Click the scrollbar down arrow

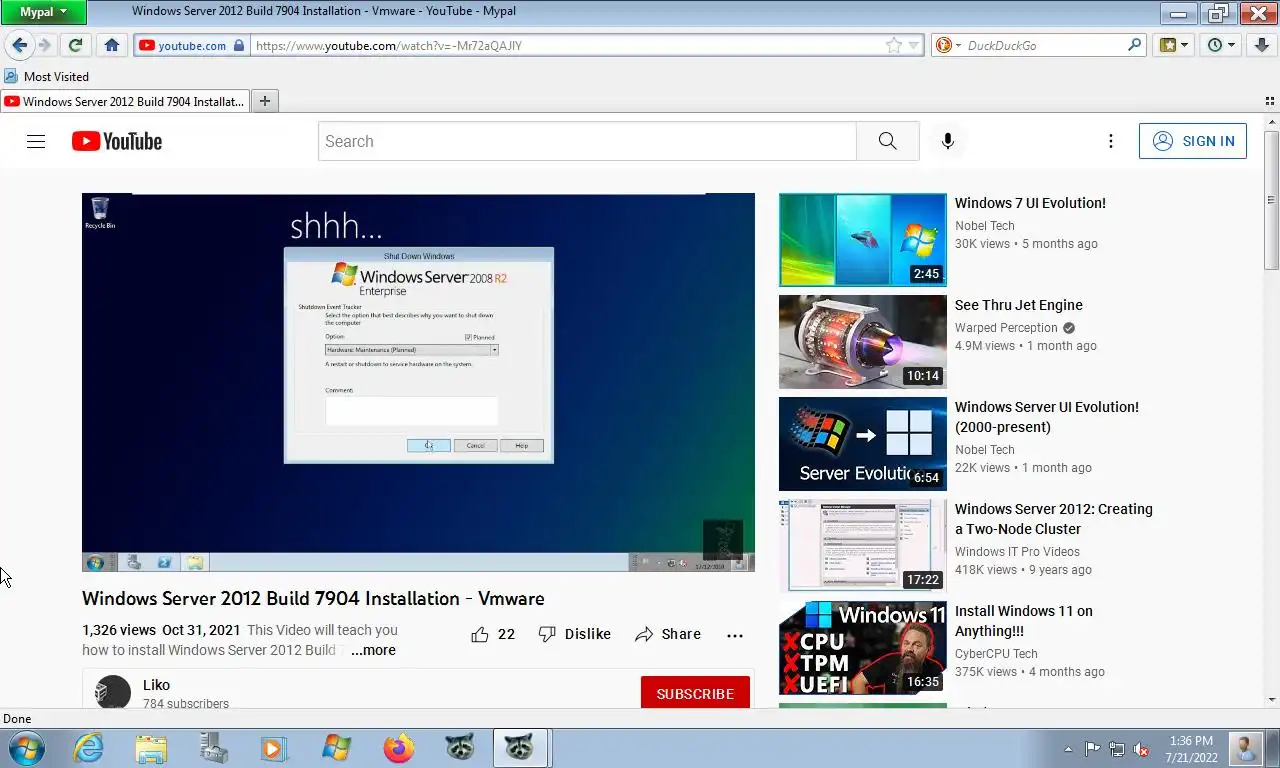pyautogui.click(x=1271, y=700)
